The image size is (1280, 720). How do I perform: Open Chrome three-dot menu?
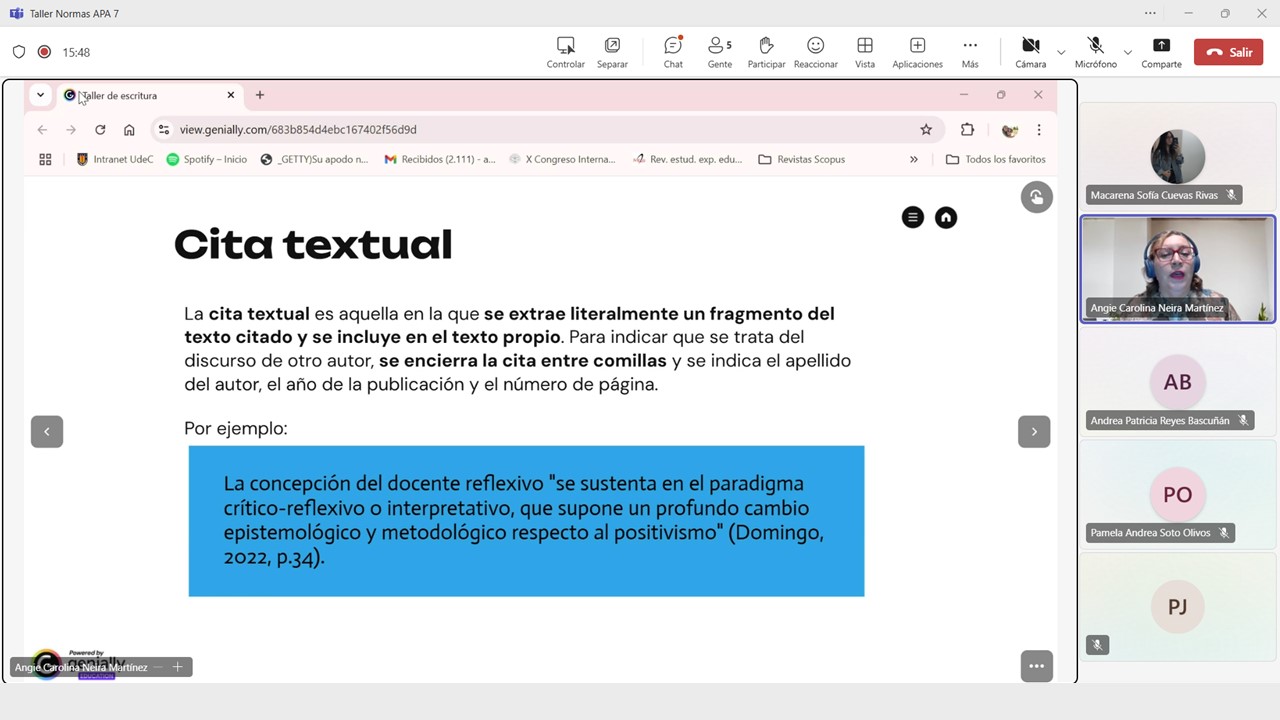coord(1039,130)
